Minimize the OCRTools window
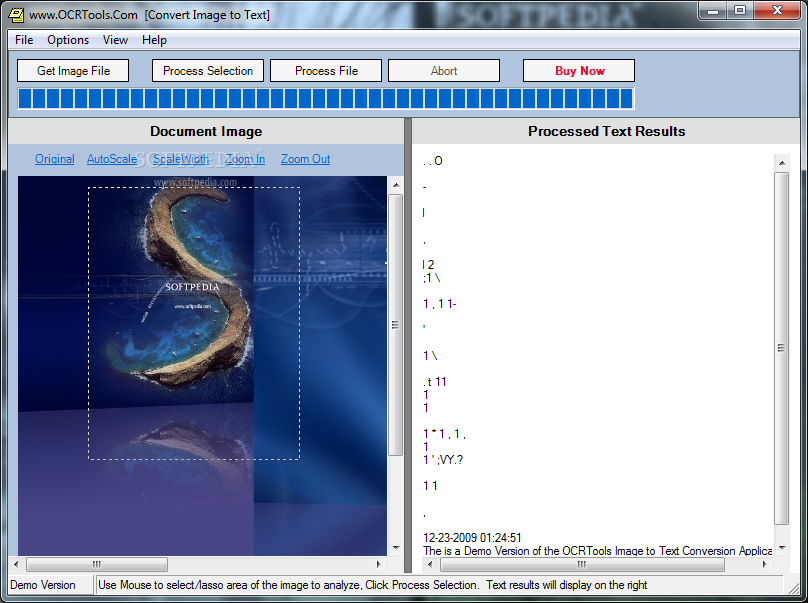 pyautogui.click(x=713, y=11)
